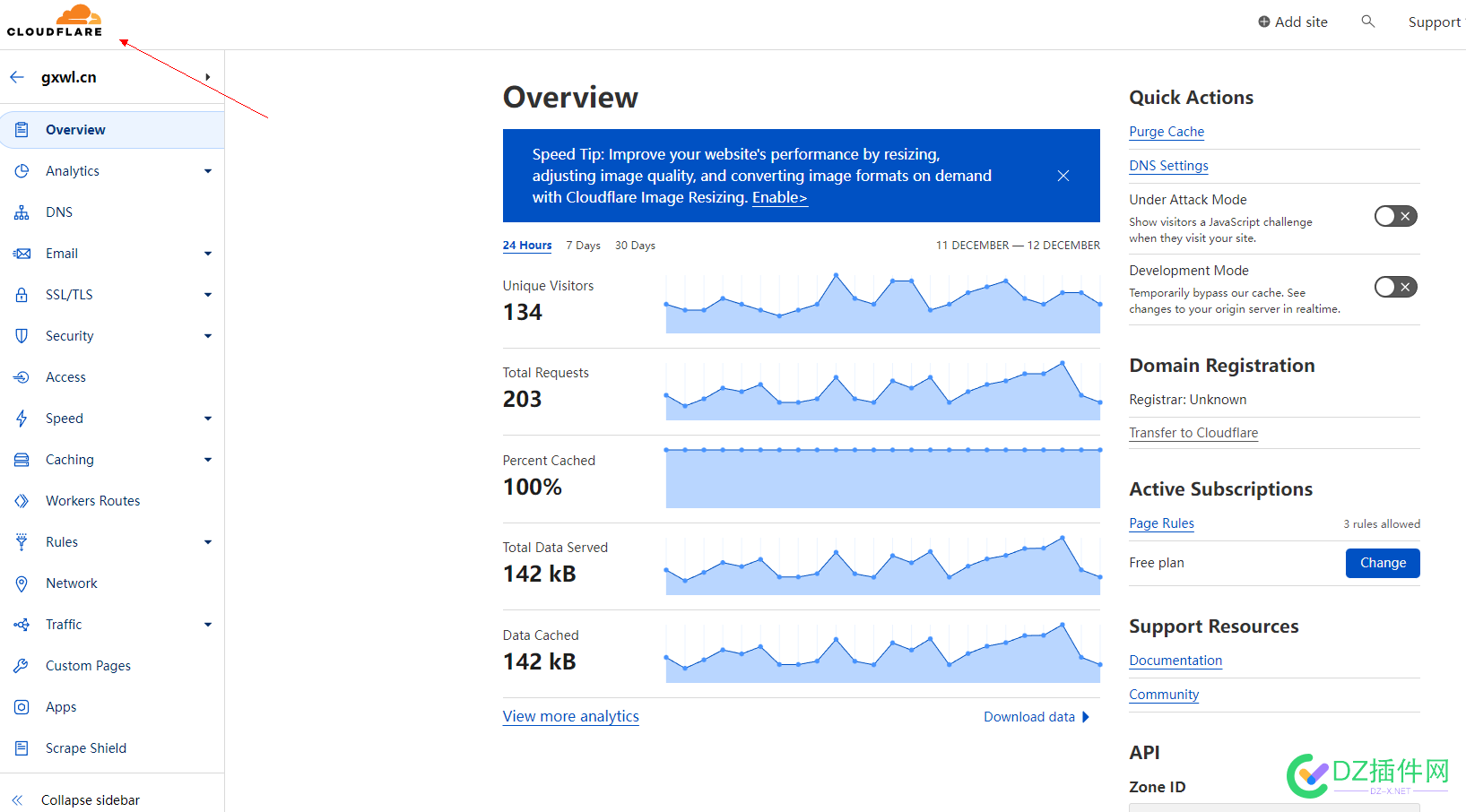Click the back arrow beside gxwl.cn
The image size is (1466, 812).
pyautogui.click(x=17, y=77)
